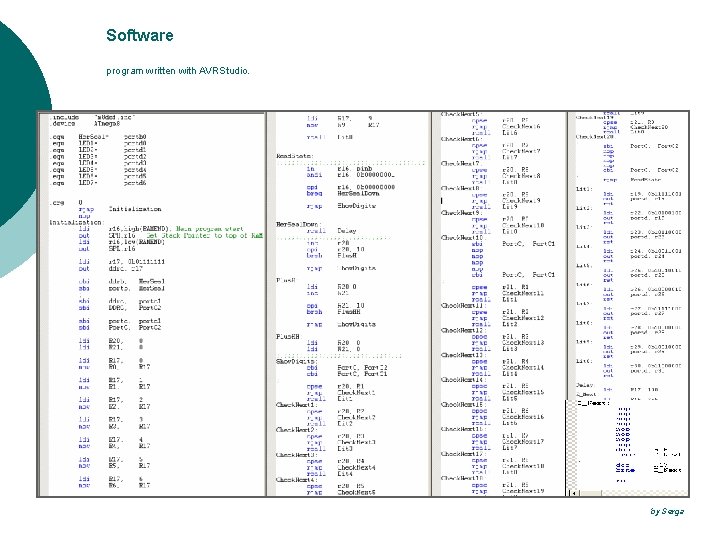Click the "program written with AVRStudio." subtitle
The width and height of the screenshot is (720, 540).
click(x=178, y=71)
